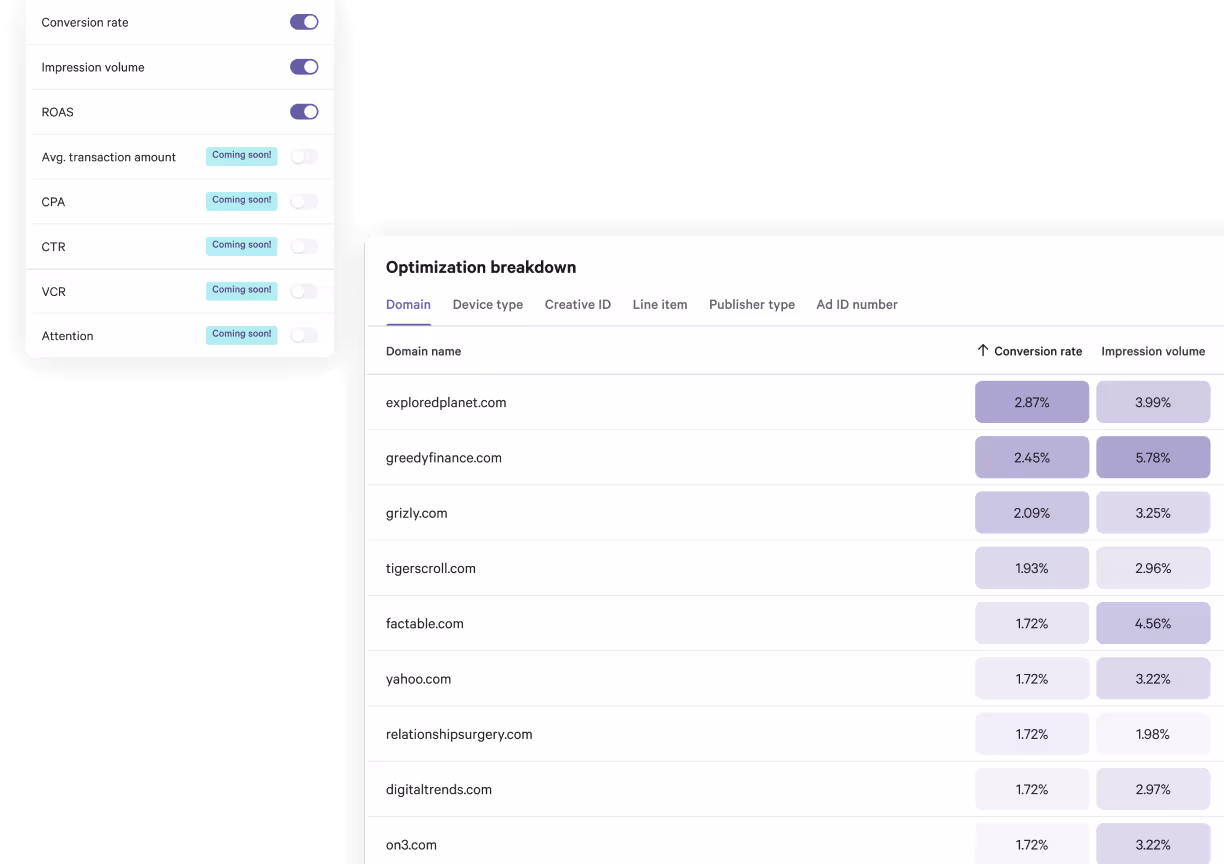Turn off the Impression volume toggle
The width and height of the screenshot is (1224, 864).
[303, 66]
